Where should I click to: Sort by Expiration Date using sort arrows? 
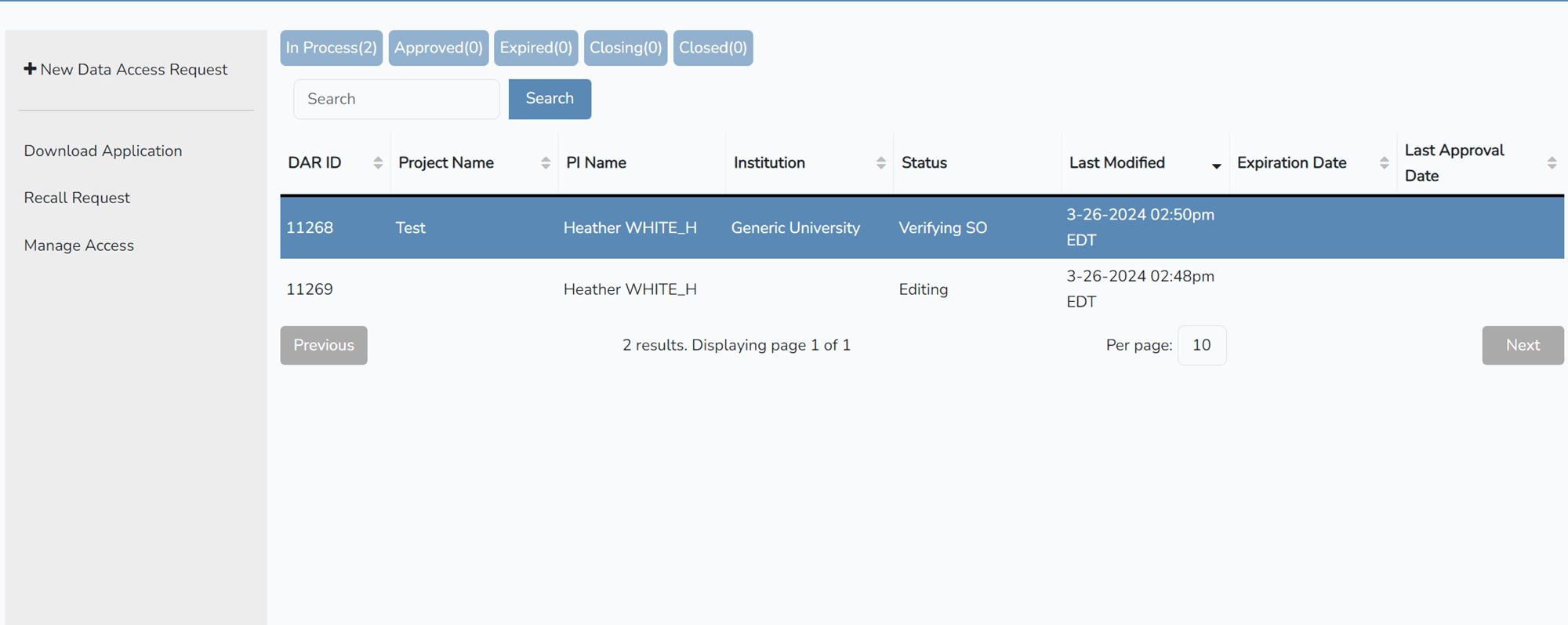coord(1384,163)
